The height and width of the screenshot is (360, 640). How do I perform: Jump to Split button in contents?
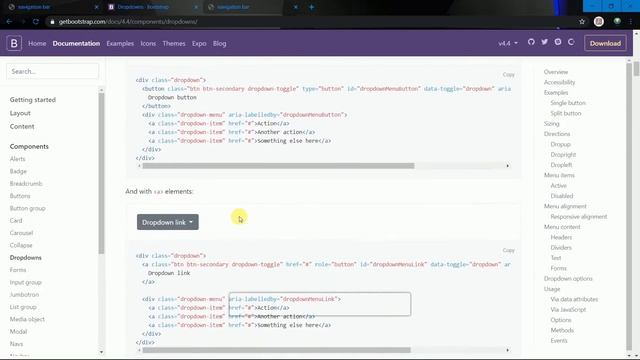point(566,113)
